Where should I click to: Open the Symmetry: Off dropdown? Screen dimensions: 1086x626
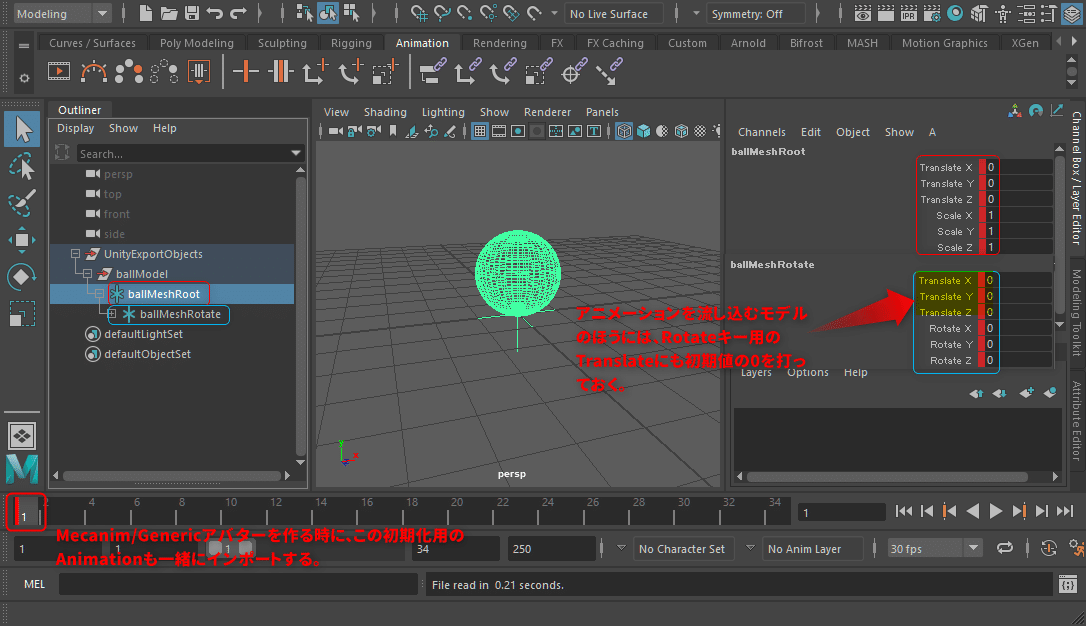[x=756, y=13]
